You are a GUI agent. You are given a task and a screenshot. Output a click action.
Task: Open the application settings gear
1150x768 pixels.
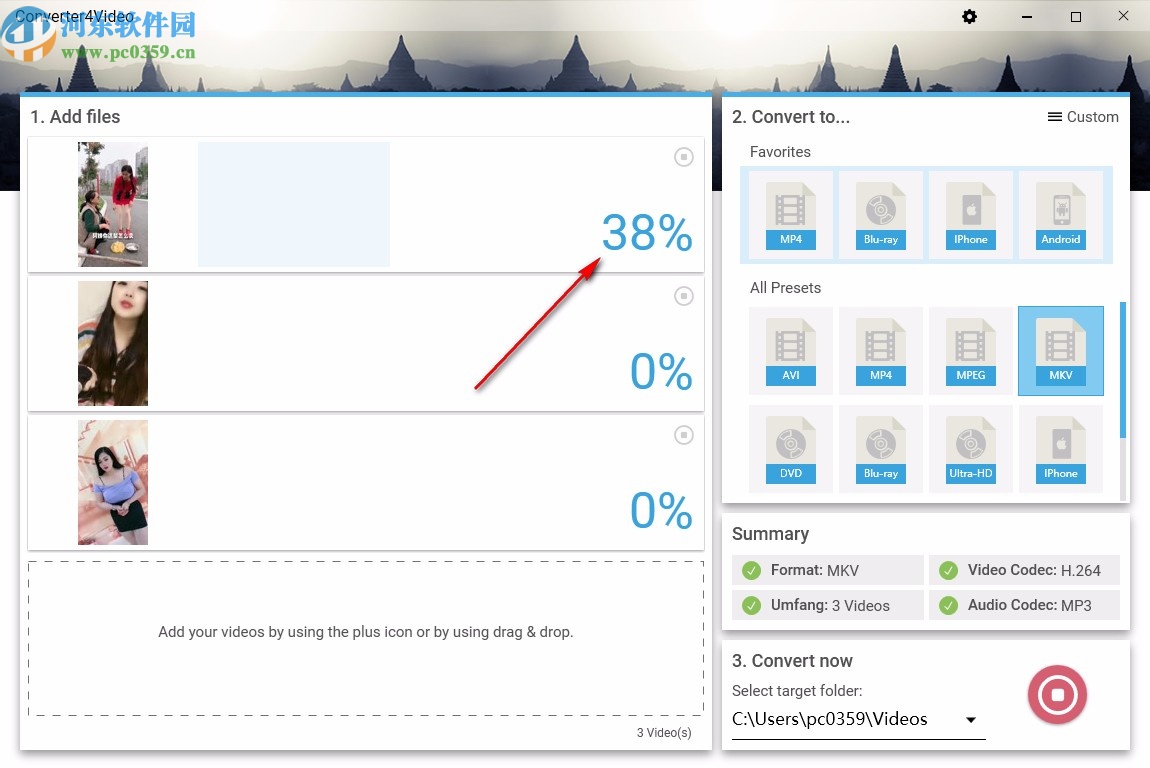point(969,16)
